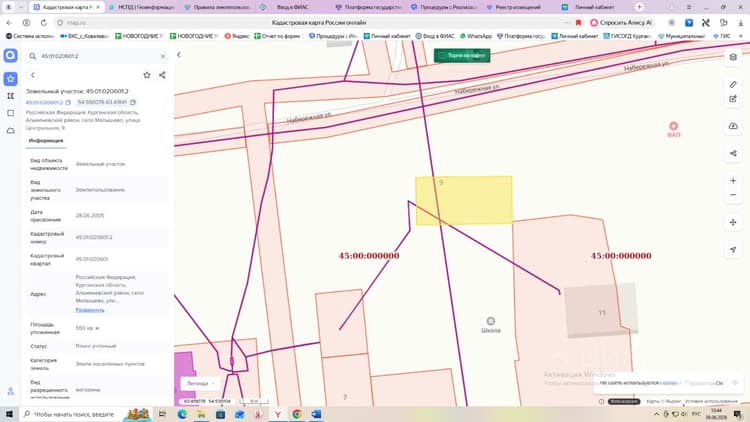Open the ГИСОГД Курган bookmark
Screen dimensions: 750x422
627,36
